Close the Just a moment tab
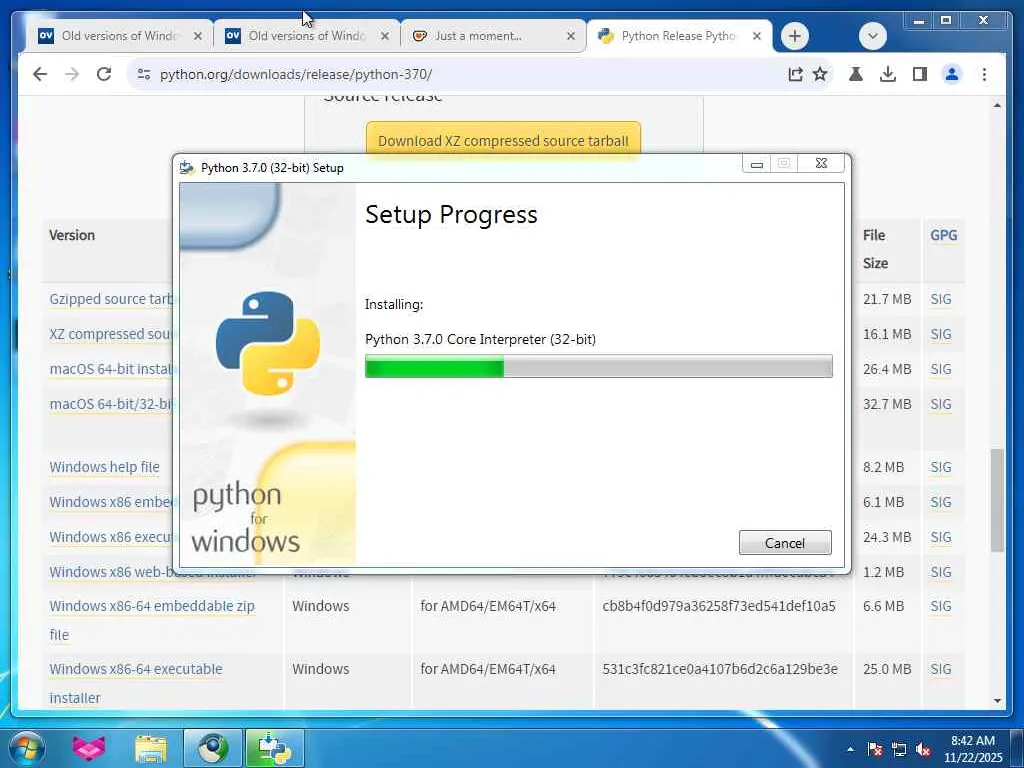 coord(571,36)
